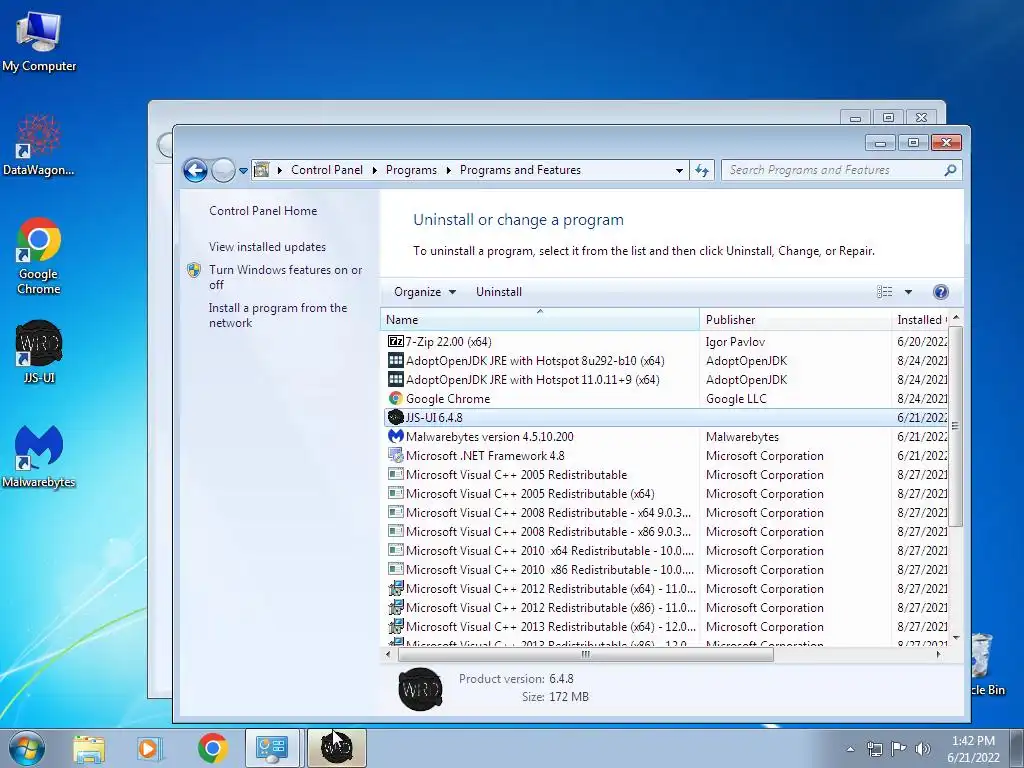Screen dimensions: 1024x768
Task: Click the Forward navigation arrow
Action: click(x=223, y=170)
